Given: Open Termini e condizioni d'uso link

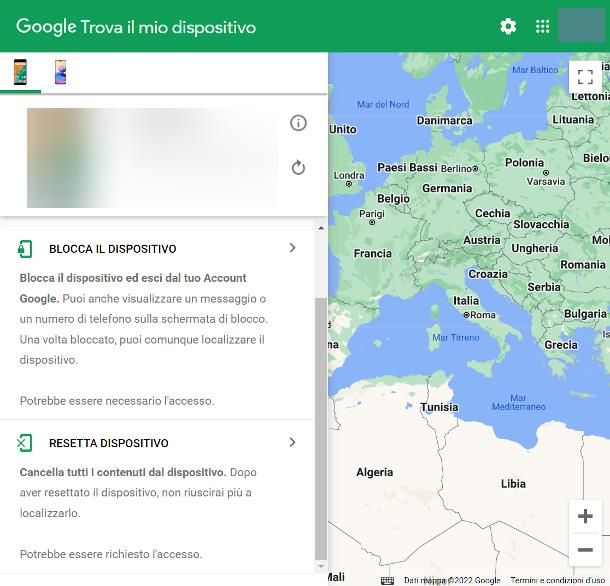Looking at the screenshot, I should [557, 580].
